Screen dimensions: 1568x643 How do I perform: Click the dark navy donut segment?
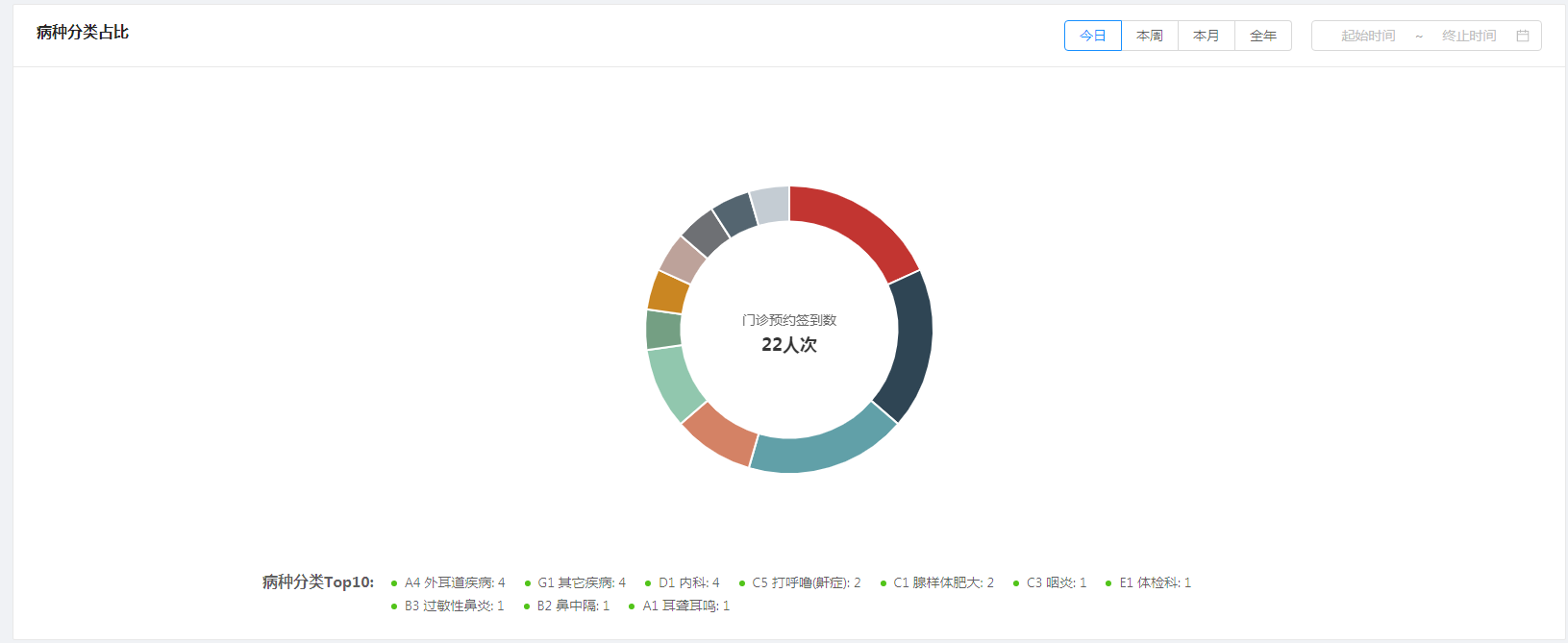[912, 346]
